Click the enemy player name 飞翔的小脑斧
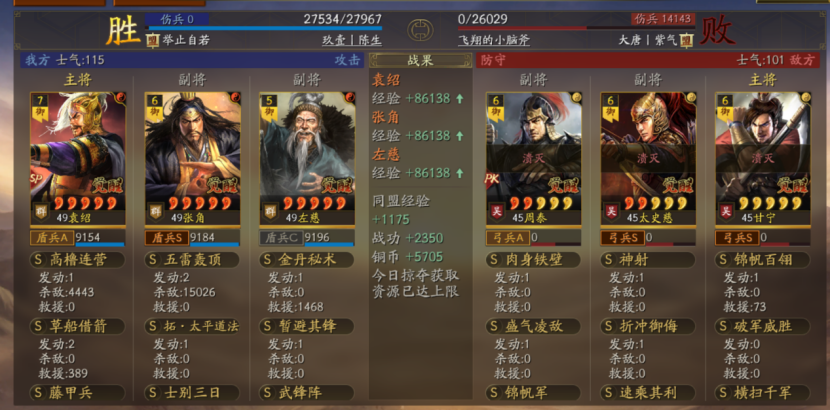The image size is (830, 410). (x=494, y=40)
